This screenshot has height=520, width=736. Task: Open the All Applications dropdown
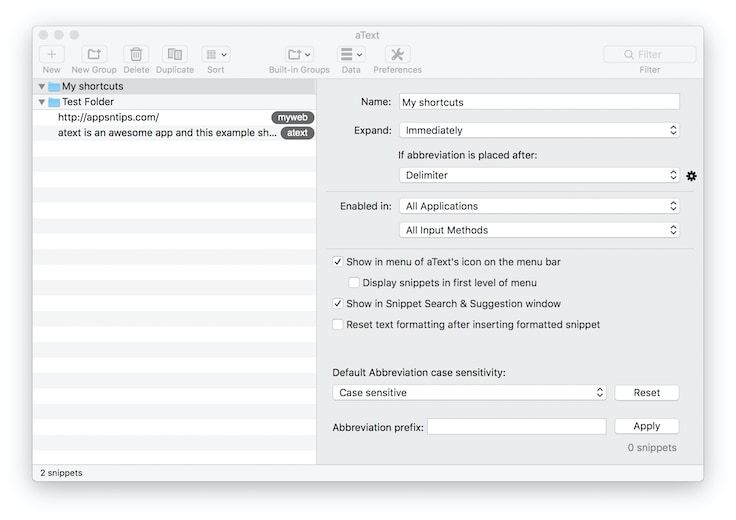(539, 206)
